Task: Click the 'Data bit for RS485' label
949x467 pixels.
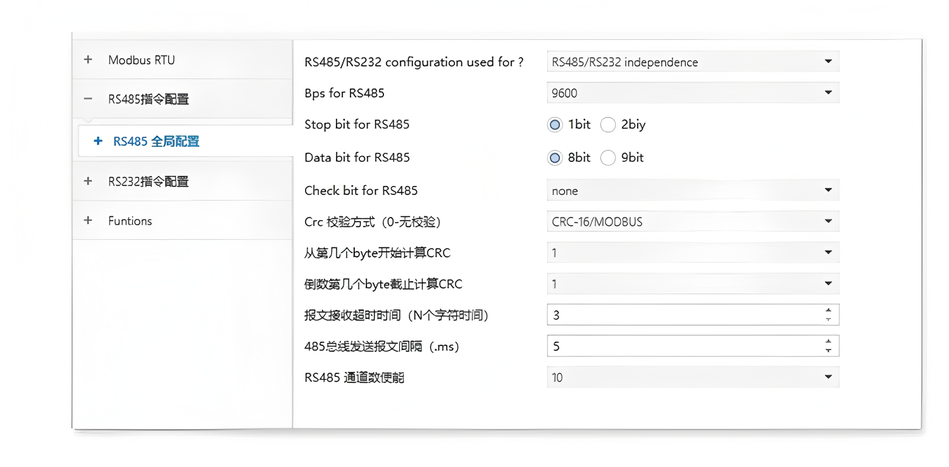Action: (x=357, y=158)
